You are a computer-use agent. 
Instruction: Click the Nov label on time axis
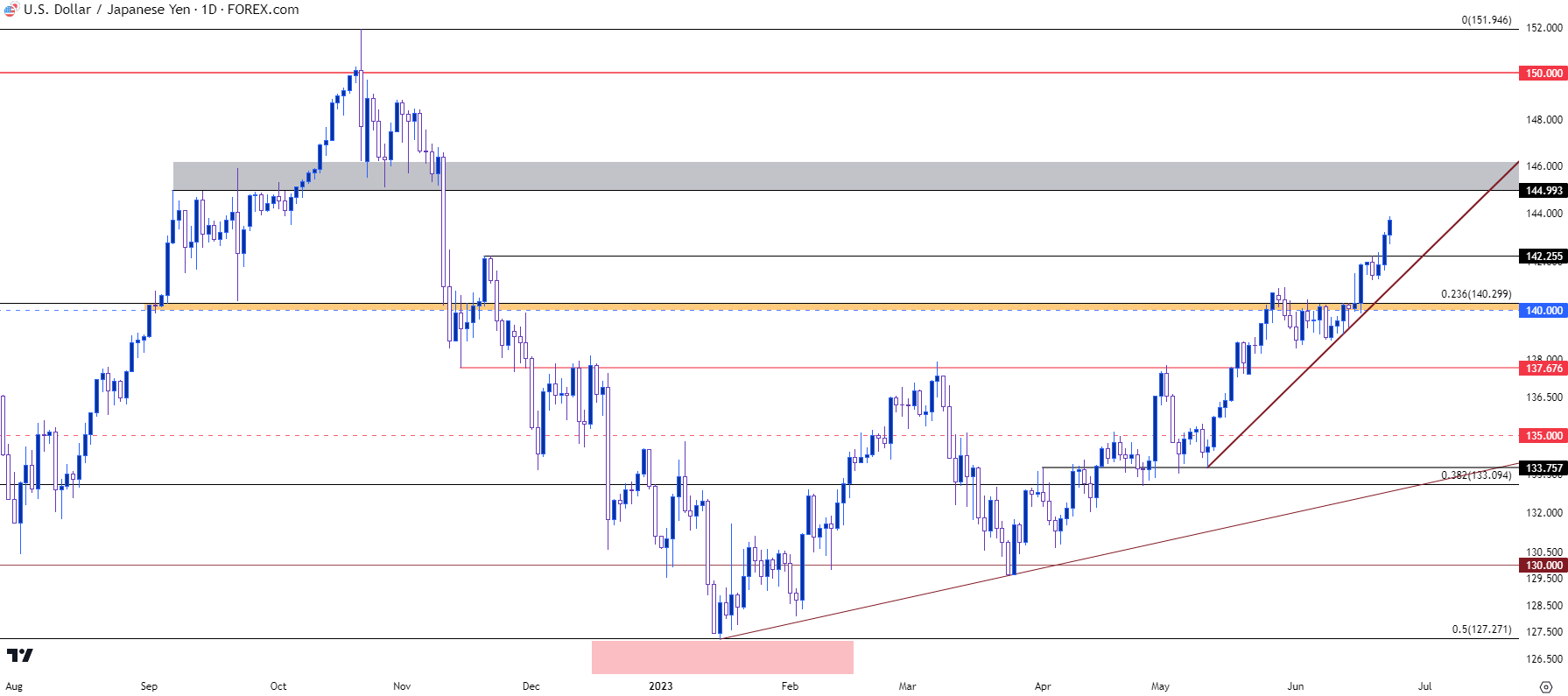coord(402,686)
